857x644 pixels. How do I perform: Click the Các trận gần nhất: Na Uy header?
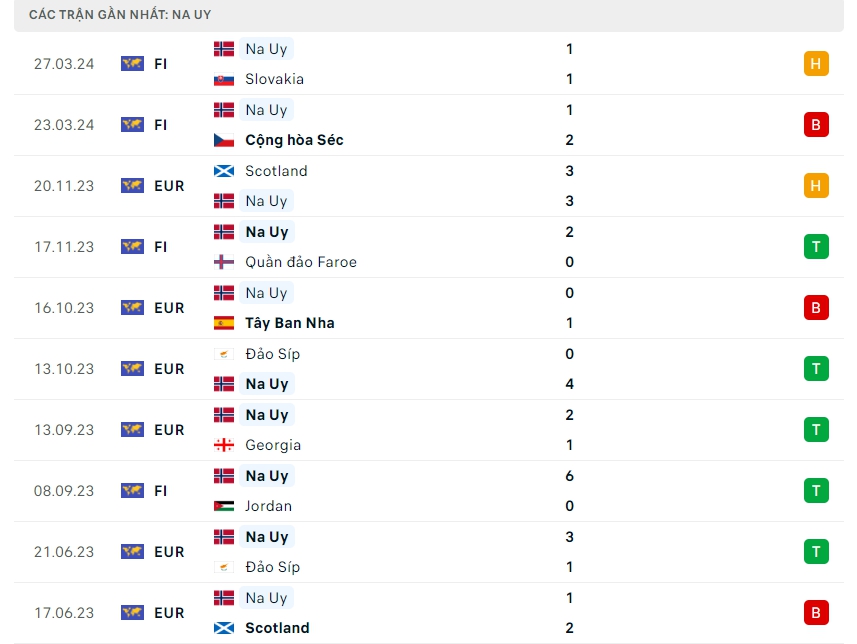click(120, 15)
